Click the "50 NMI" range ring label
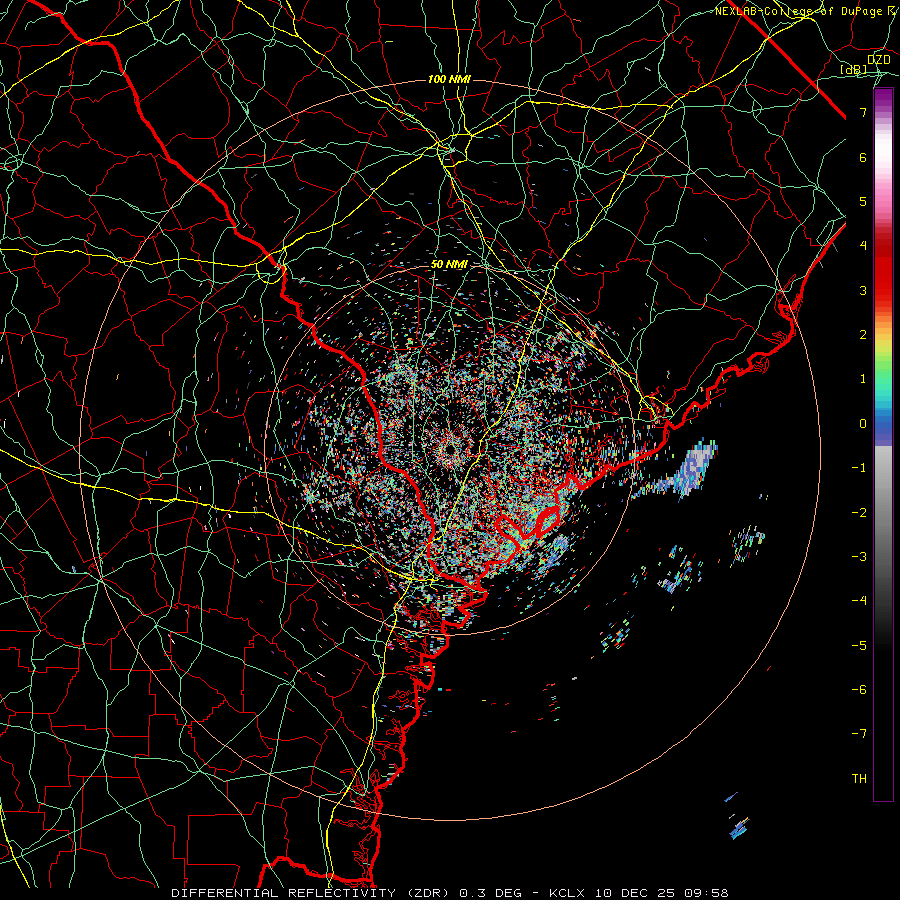Viewport: 900px width, 900px height. 449,264
